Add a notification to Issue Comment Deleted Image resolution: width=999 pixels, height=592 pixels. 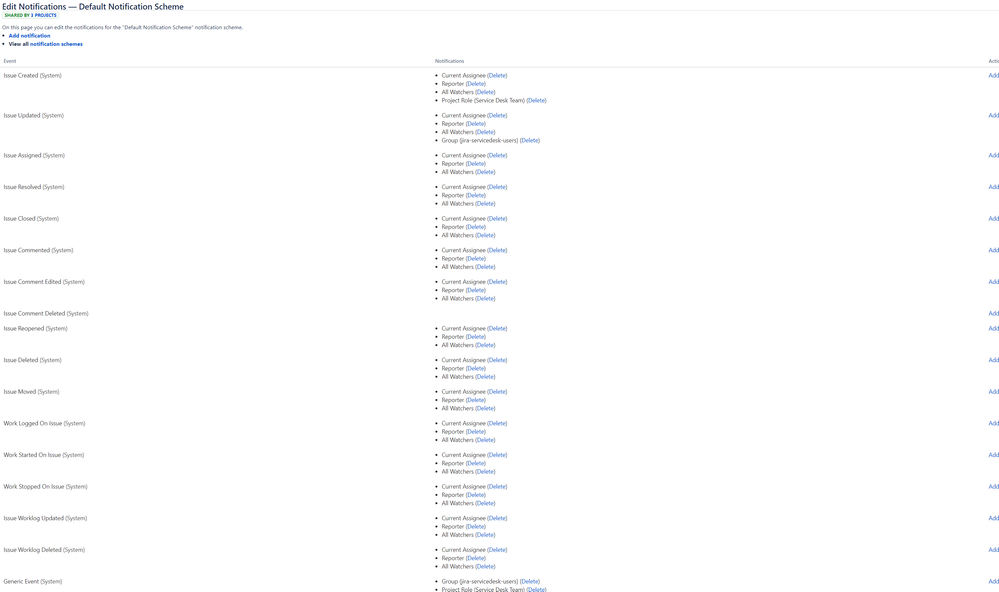993,314
